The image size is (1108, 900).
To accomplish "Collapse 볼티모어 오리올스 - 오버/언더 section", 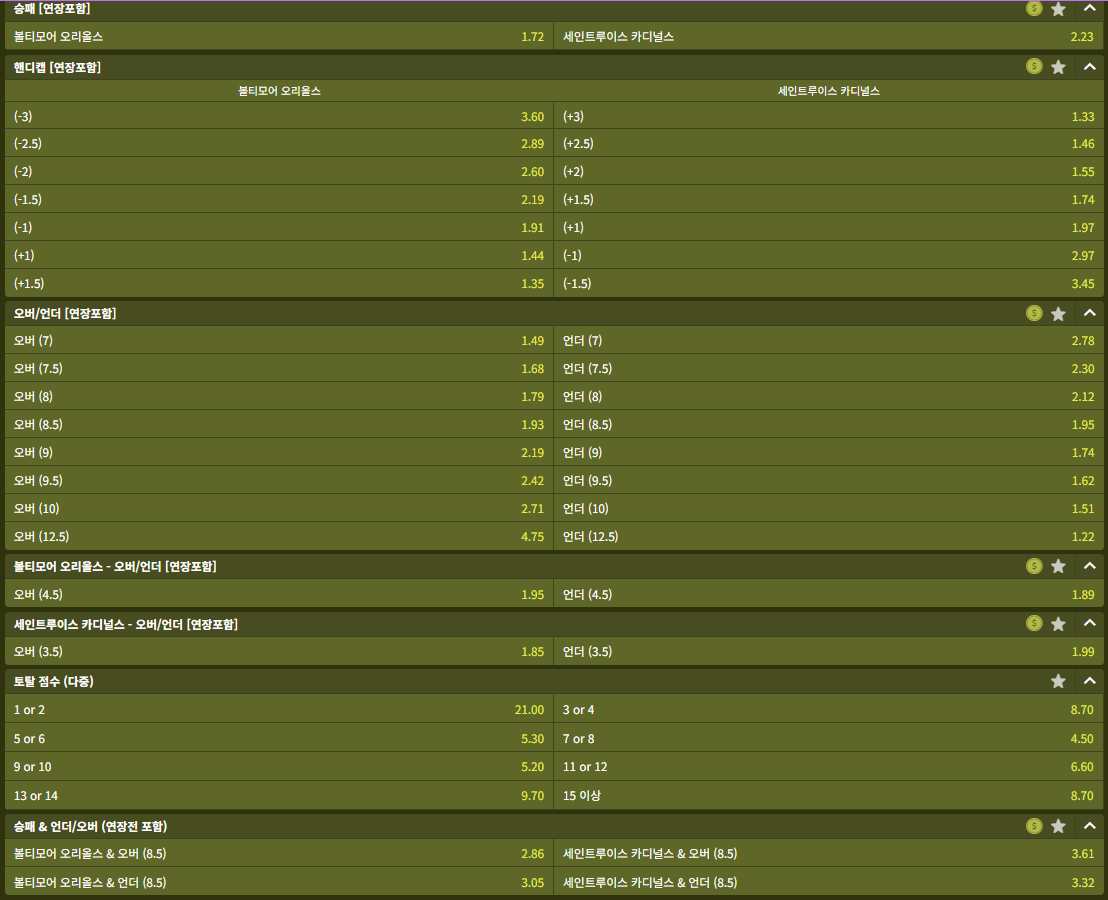I will (x=1090, y=566).
